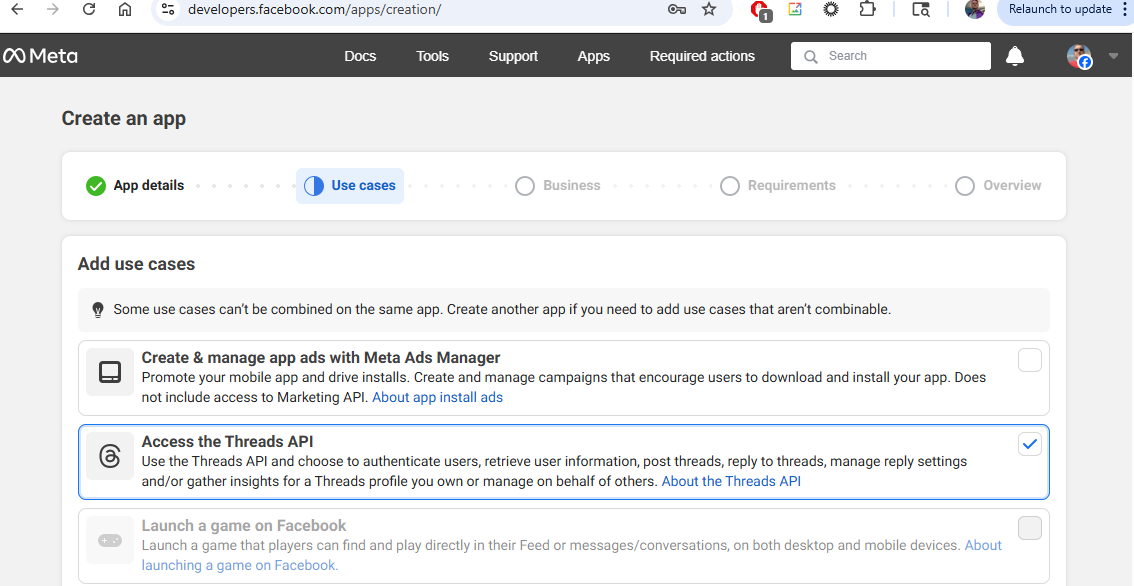The image size is (1134, 586).
Task: Open the Chrome profile avatar
Action: pyautogui.click(x=975, y=9)
